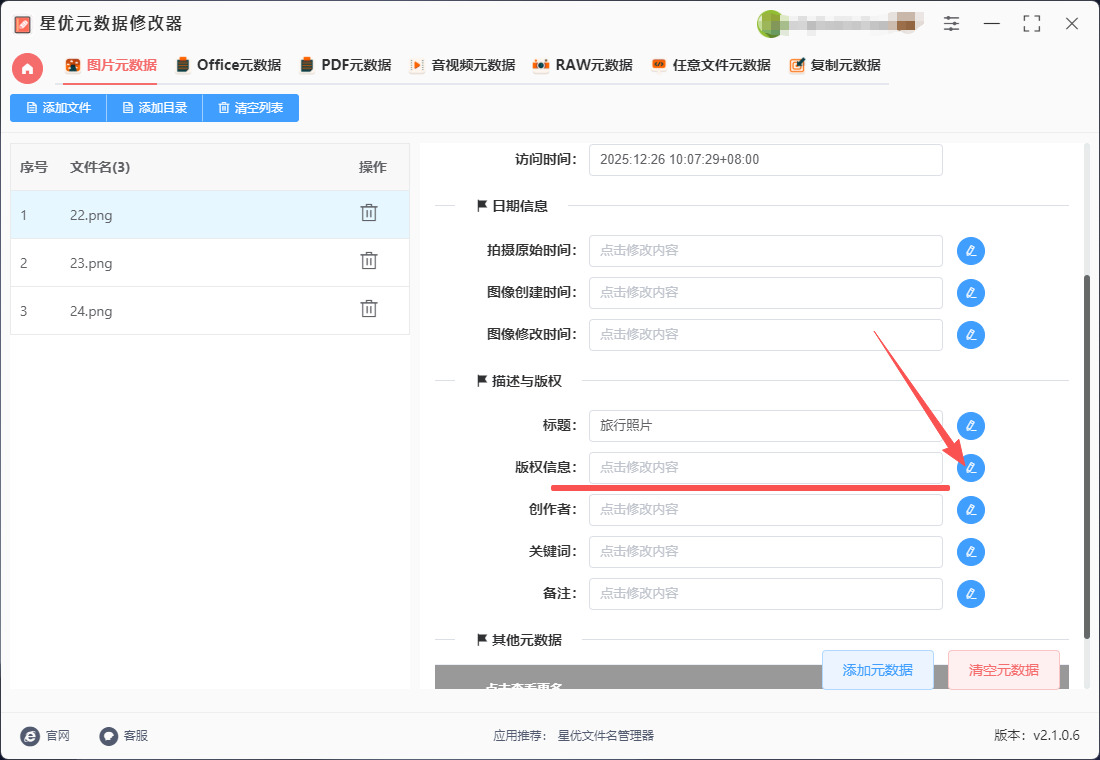This screenshot has height=760, width=1100.
Task: Click 添加文件 button
Action: [x=58, y=108]
